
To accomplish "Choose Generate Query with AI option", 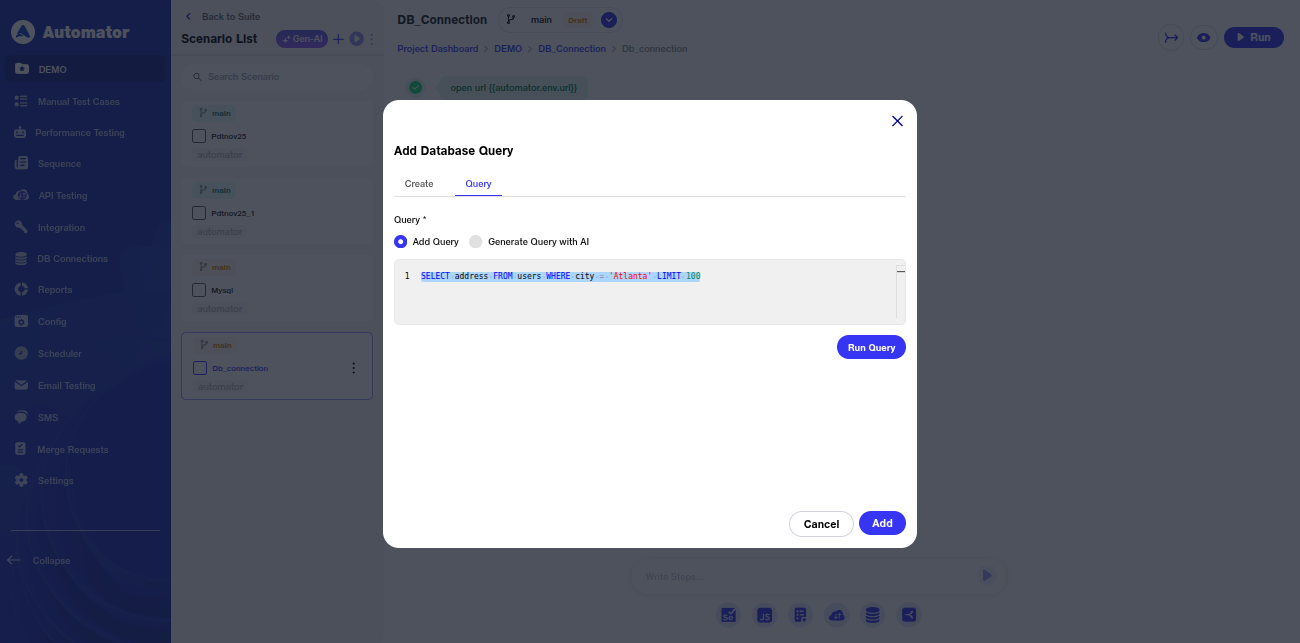I will [476, 242].
